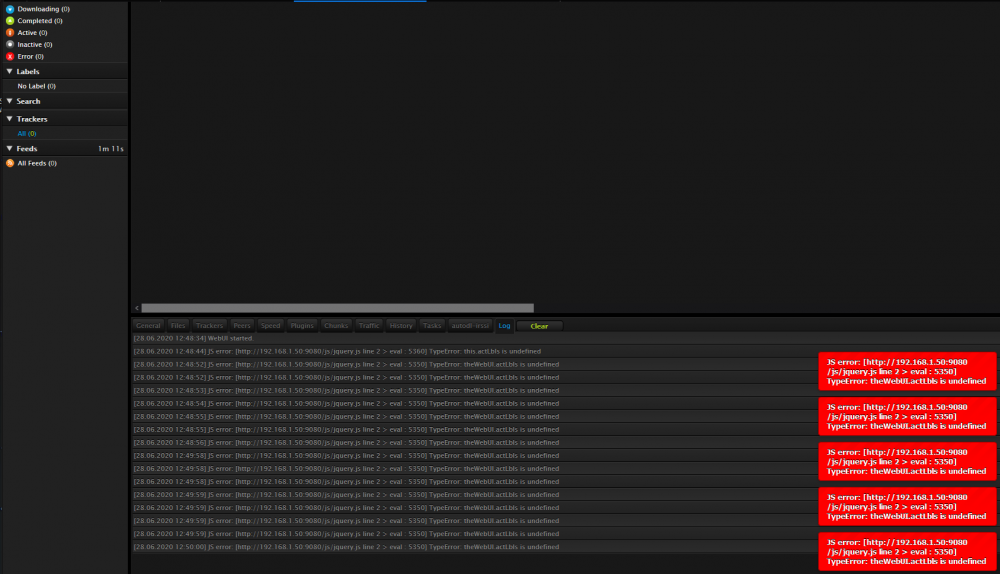1000x574 pixels.
Task: Click the red Error status icon
Action: [x=10, y=56]
